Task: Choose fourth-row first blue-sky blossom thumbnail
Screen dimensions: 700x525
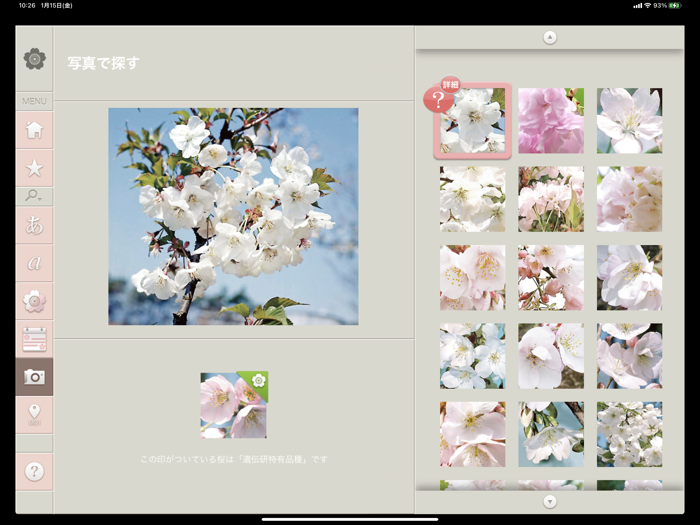Action: point(472,356)
